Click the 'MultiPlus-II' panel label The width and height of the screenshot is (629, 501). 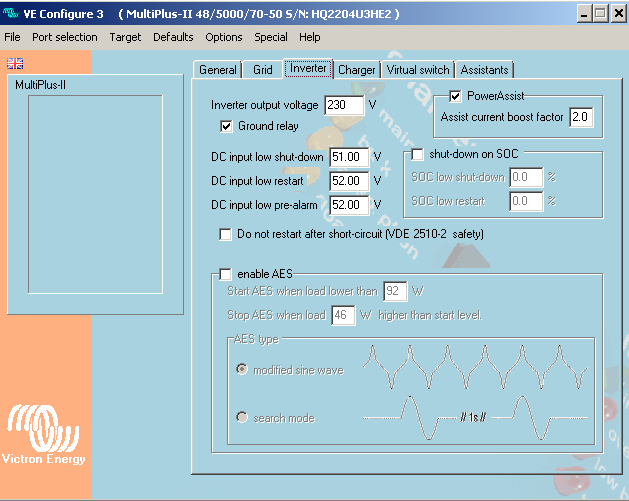point(41,85)
